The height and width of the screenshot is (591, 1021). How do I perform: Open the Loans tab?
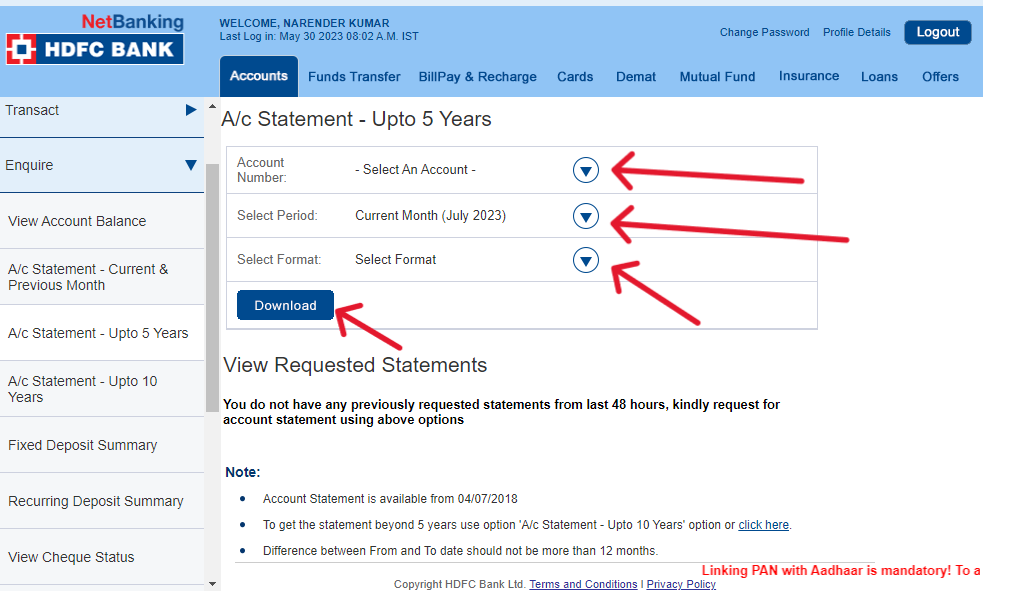(879, 77)
